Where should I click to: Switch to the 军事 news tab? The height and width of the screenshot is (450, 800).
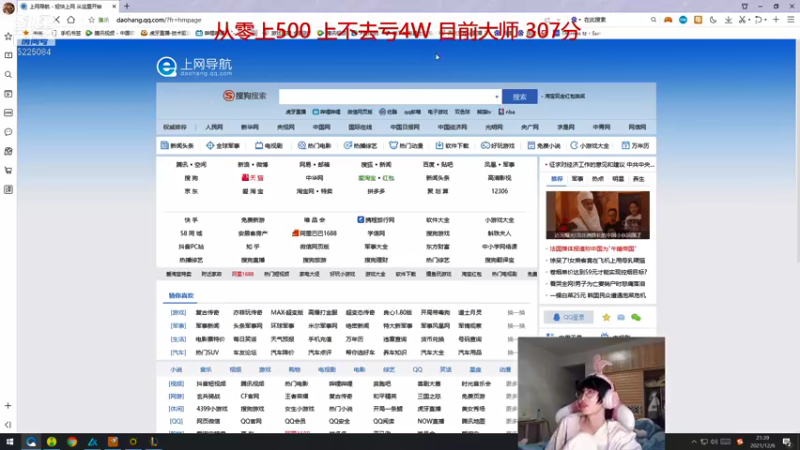pyautogui.click(x=577, y=179)
